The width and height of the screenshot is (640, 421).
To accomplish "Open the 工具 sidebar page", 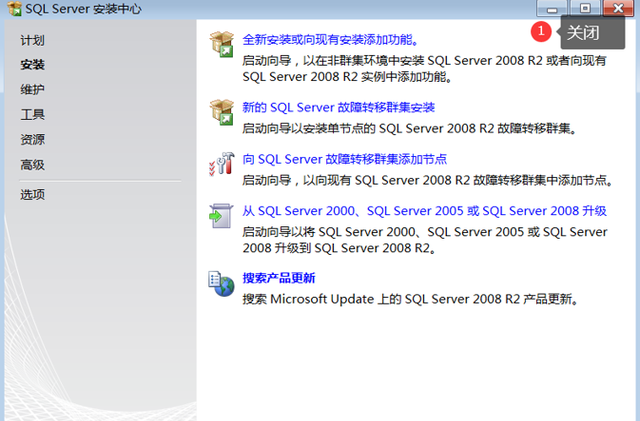I will tap(32, 114).
